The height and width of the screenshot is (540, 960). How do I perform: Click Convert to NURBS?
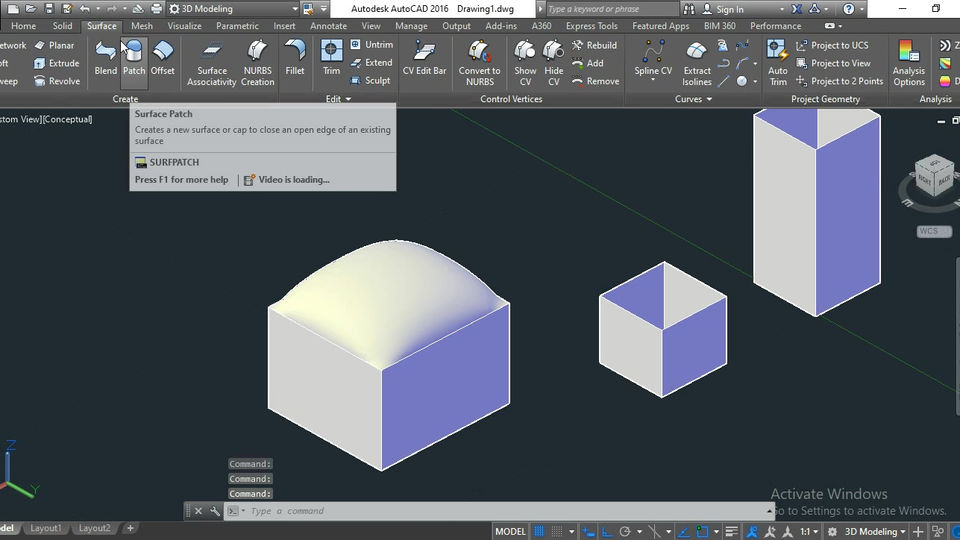479,63
